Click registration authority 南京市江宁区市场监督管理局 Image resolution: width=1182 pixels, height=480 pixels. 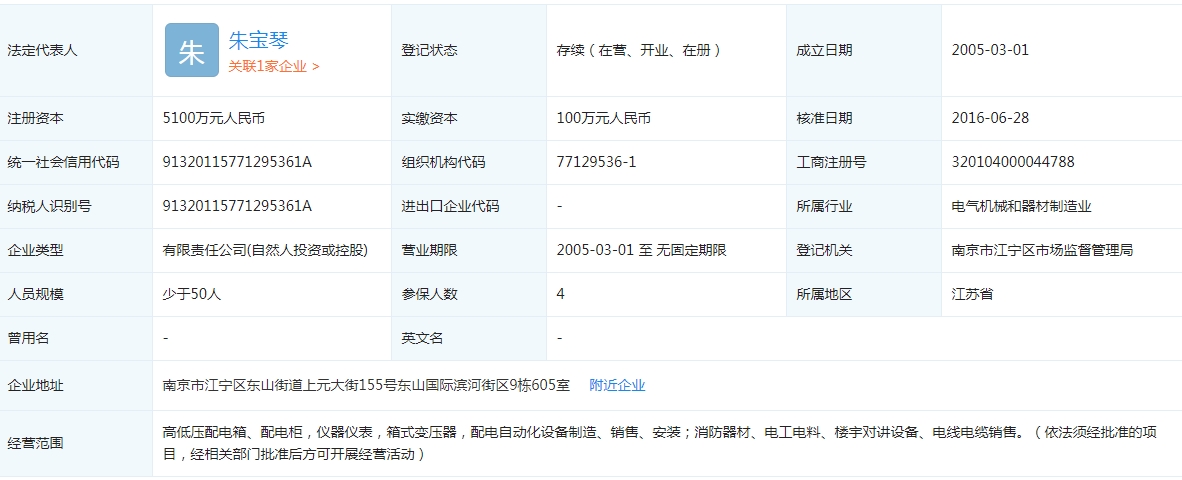(x=1042, y=250)
